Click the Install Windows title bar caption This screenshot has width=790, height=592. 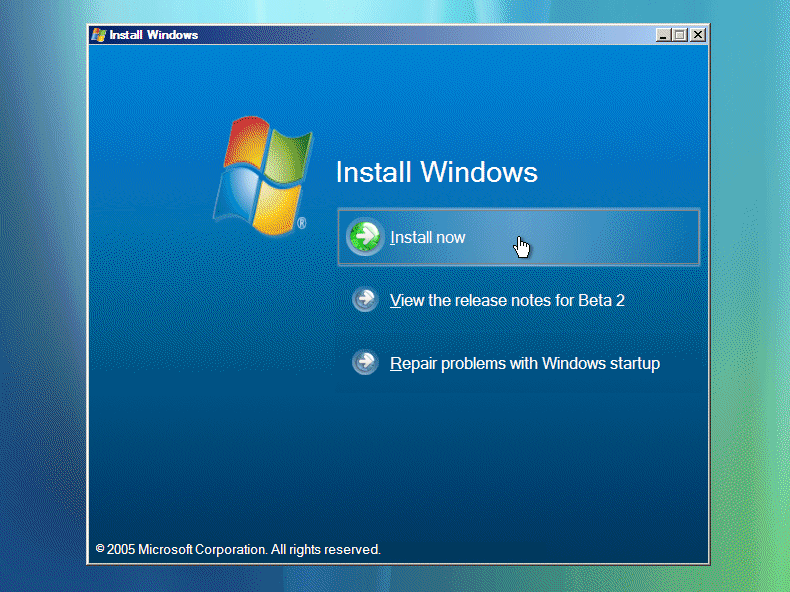[153, 34]
